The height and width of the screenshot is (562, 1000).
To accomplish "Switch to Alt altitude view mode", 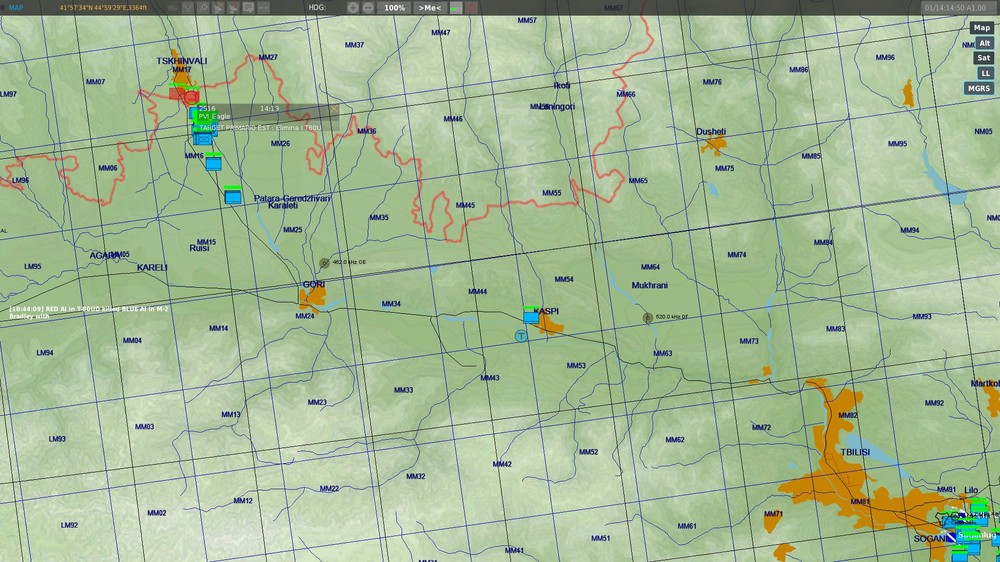I will coord(984,43).
